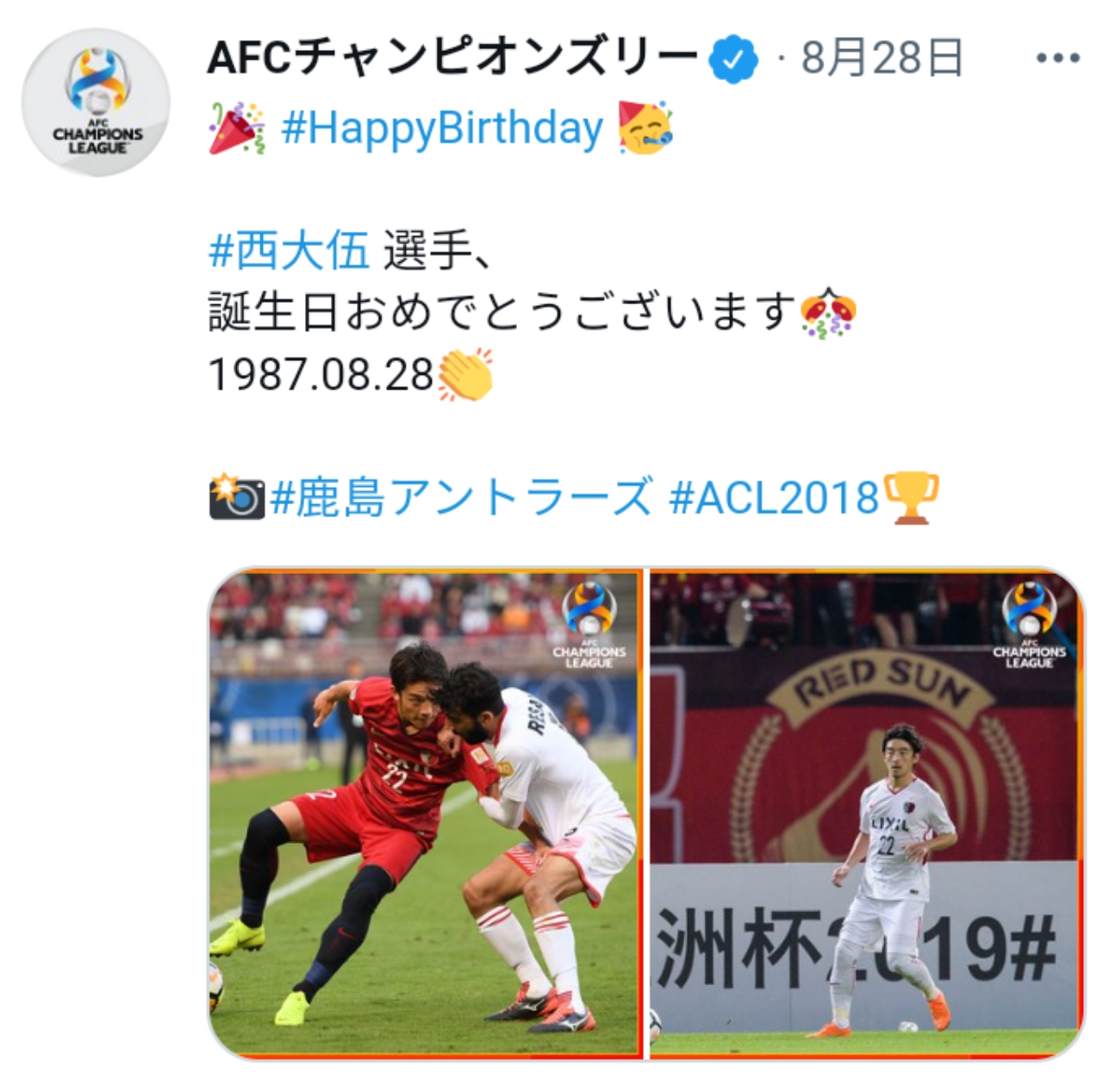This screenshot has height=1092, width=1103.
Task: Click the AFC logo watermark on left photo
Action: [589, 626]
